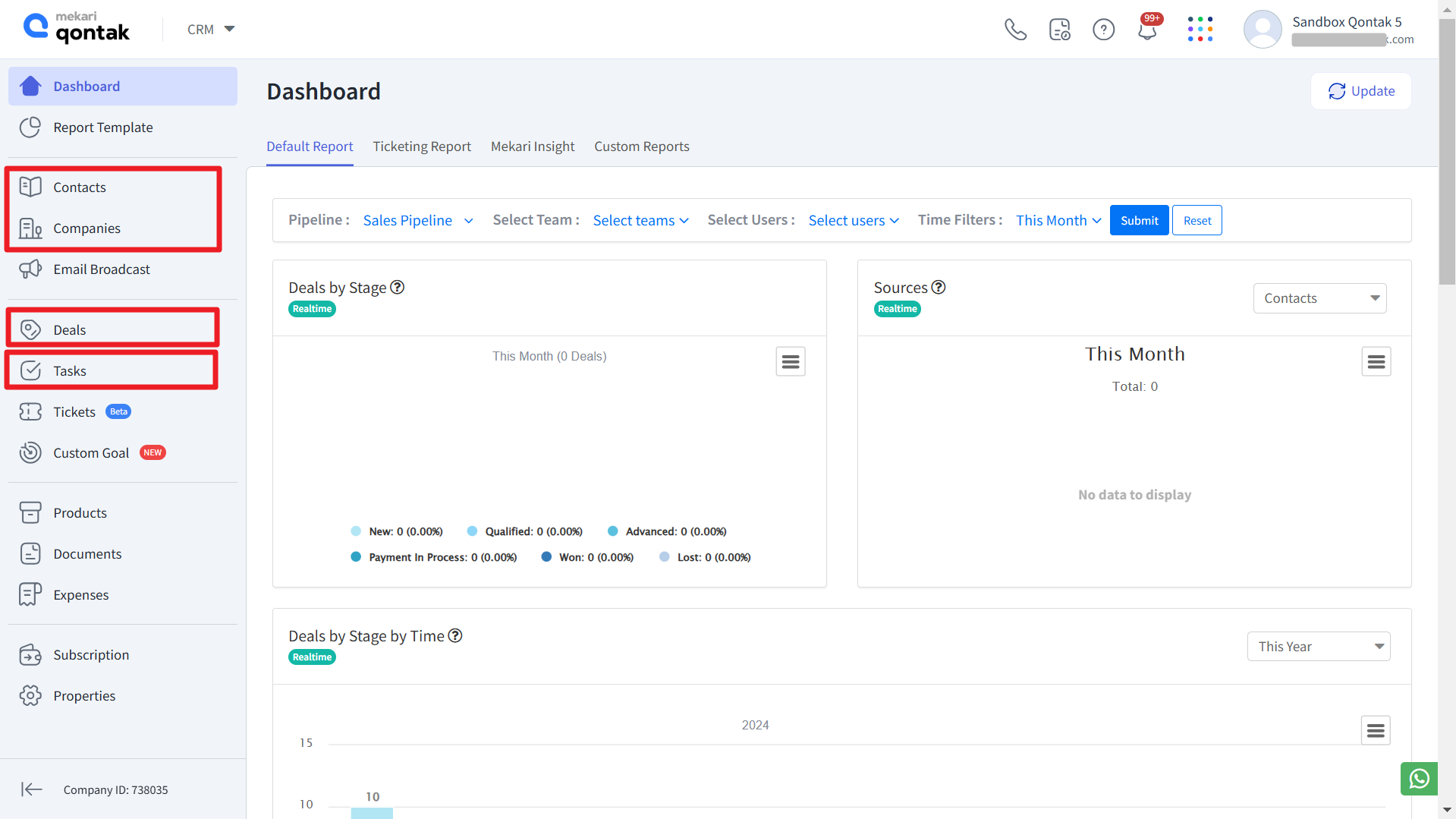Toggle Won series in chart legend
Viewport: 1456px width, 819px height.
coord(587,557)
